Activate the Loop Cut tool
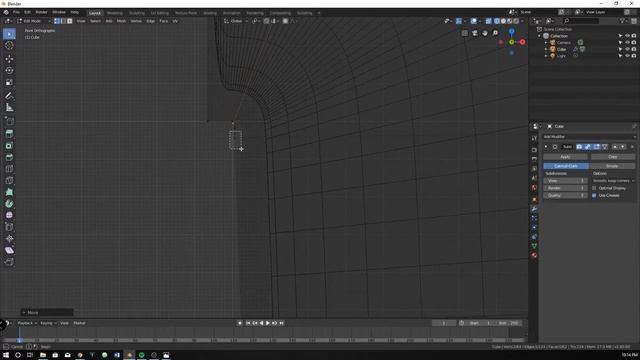The width and height of the screenshot is (640, 360). 9,169
